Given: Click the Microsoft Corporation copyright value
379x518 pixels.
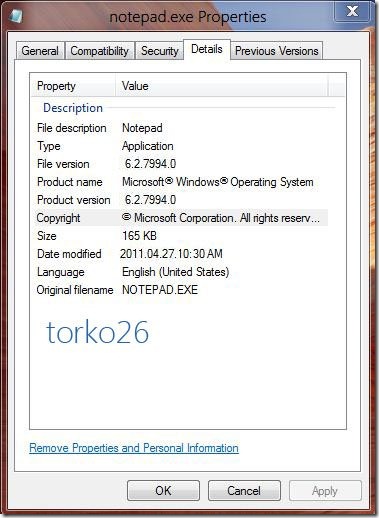Looking at the screenshot, I should click(221, 218).
